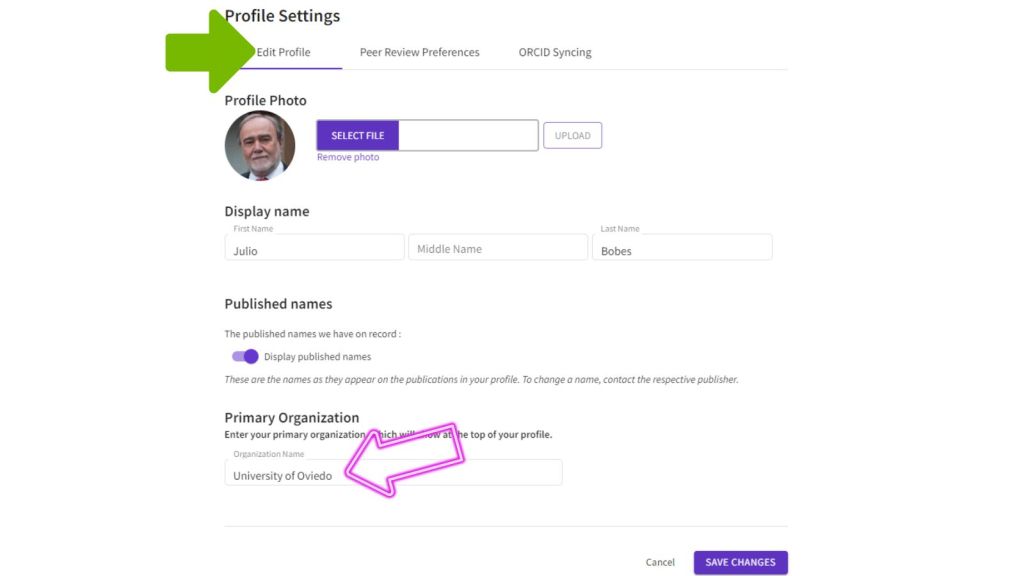Click the Profile Settings heading
The height and width of the screenshot is (576, 1024).
click(x=282, y=16)
